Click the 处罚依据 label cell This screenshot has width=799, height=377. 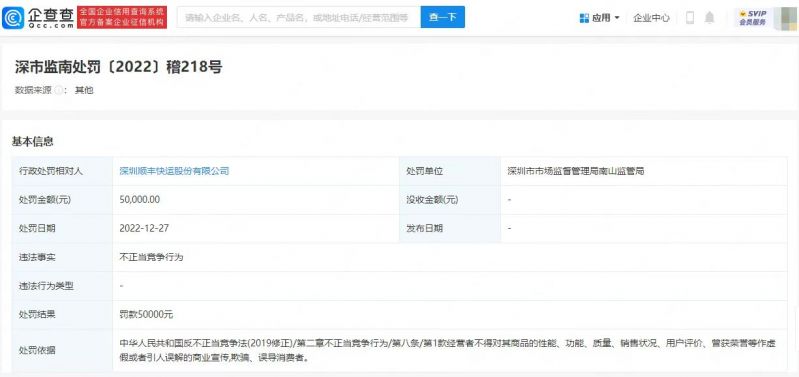tap(62, 350)
